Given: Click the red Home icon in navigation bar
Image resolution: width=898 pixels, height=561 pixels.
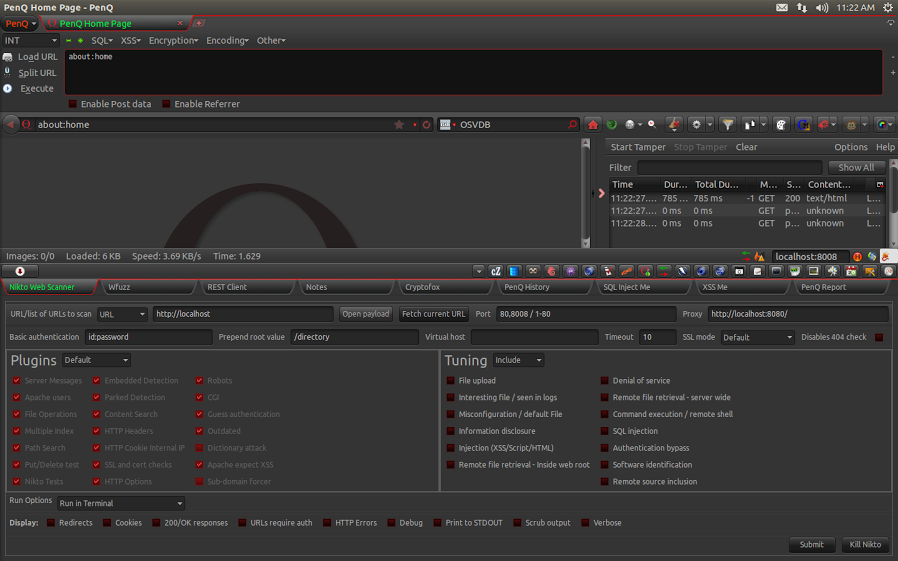Looking at the screenshot, I should coord(593,124).
